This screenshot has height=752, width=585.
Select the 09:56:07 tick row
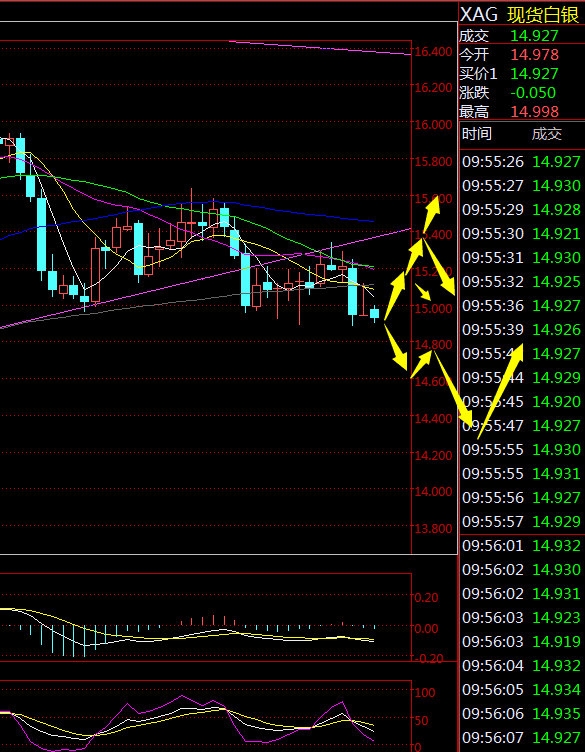click(522, 737)
